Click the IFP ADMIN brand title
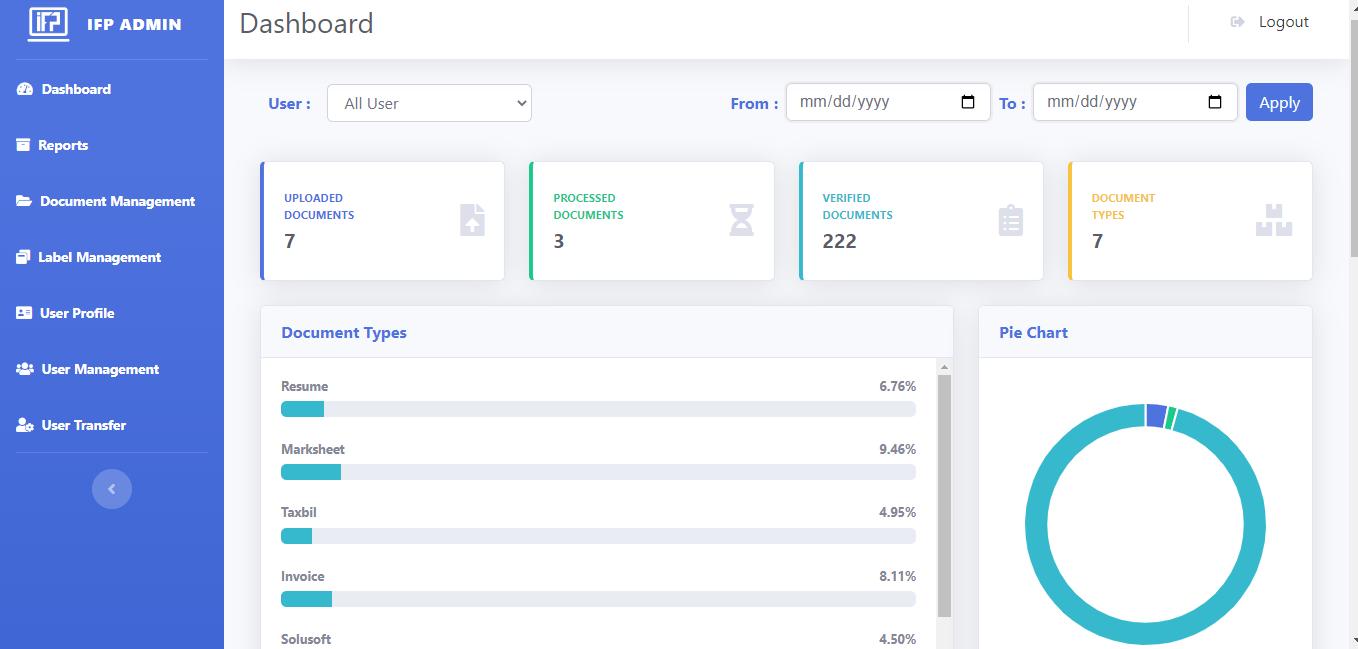This screenshot has height=649, width=1358. [134, 24]
